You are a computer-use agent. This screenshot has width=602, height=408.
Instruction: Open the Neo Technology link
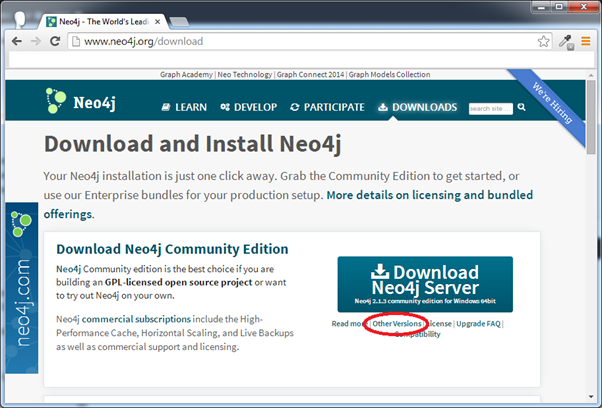245,74
